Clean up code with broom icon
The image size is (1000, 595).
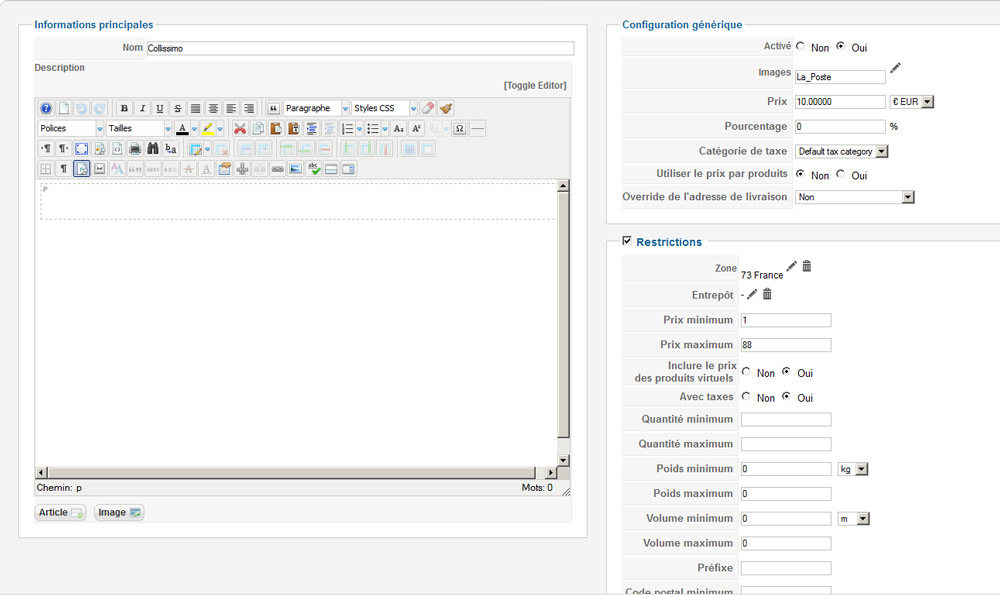[446, 108]
